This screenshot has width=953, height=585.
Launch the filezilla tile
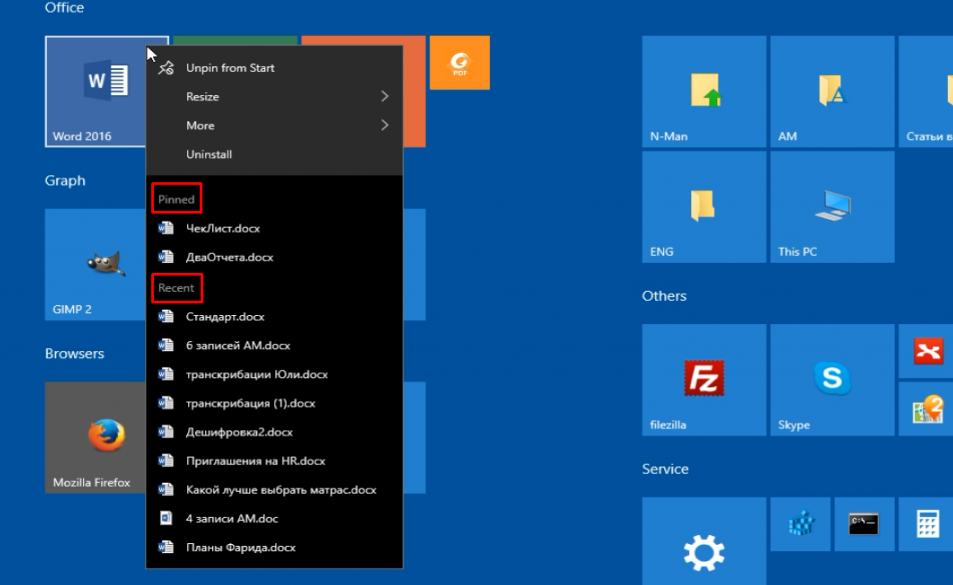click(703, 379)
